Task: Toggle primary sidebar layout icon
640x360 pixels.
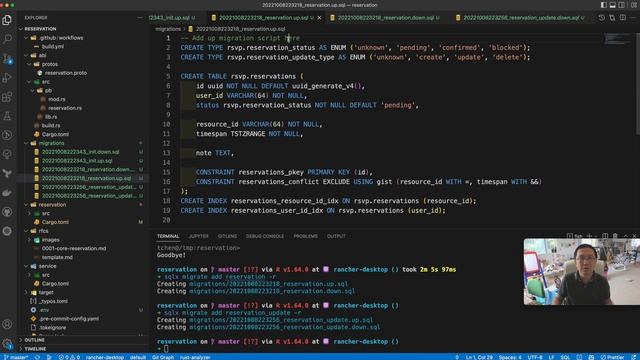Action: (x=603, y=5)
